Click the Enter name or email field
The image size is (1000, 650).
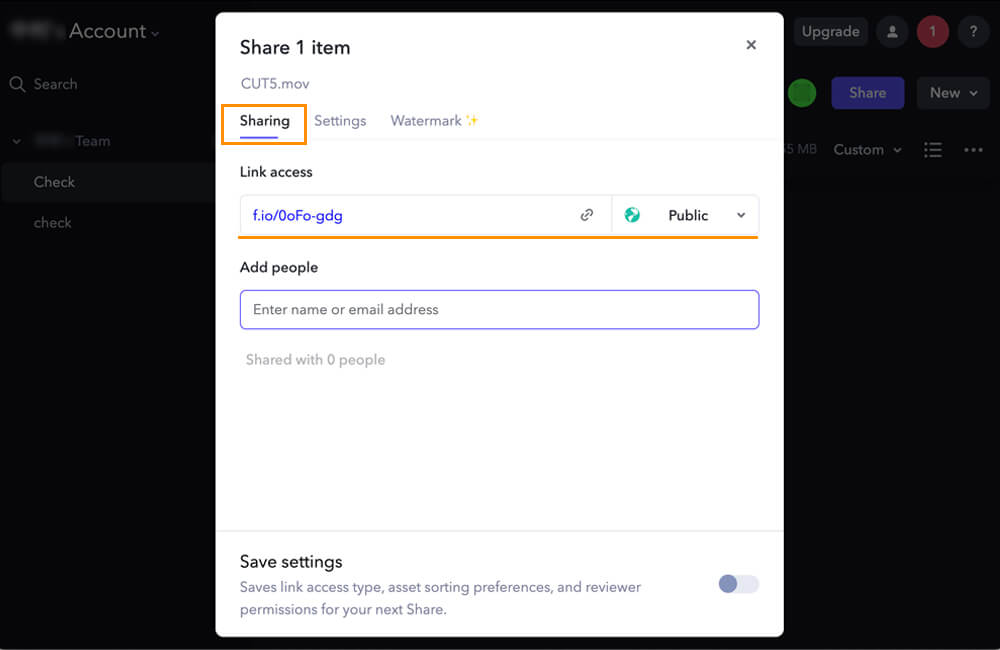tap(499, 310)
